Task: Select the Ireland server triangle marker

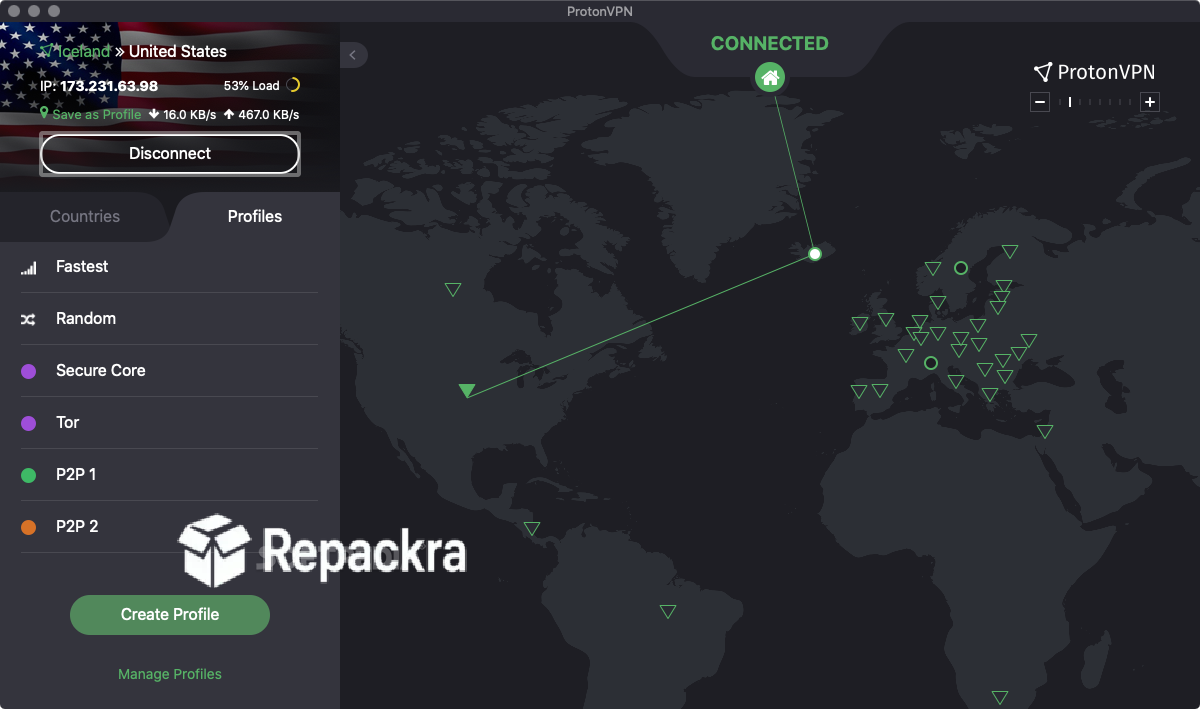Action: click(860, 323)
